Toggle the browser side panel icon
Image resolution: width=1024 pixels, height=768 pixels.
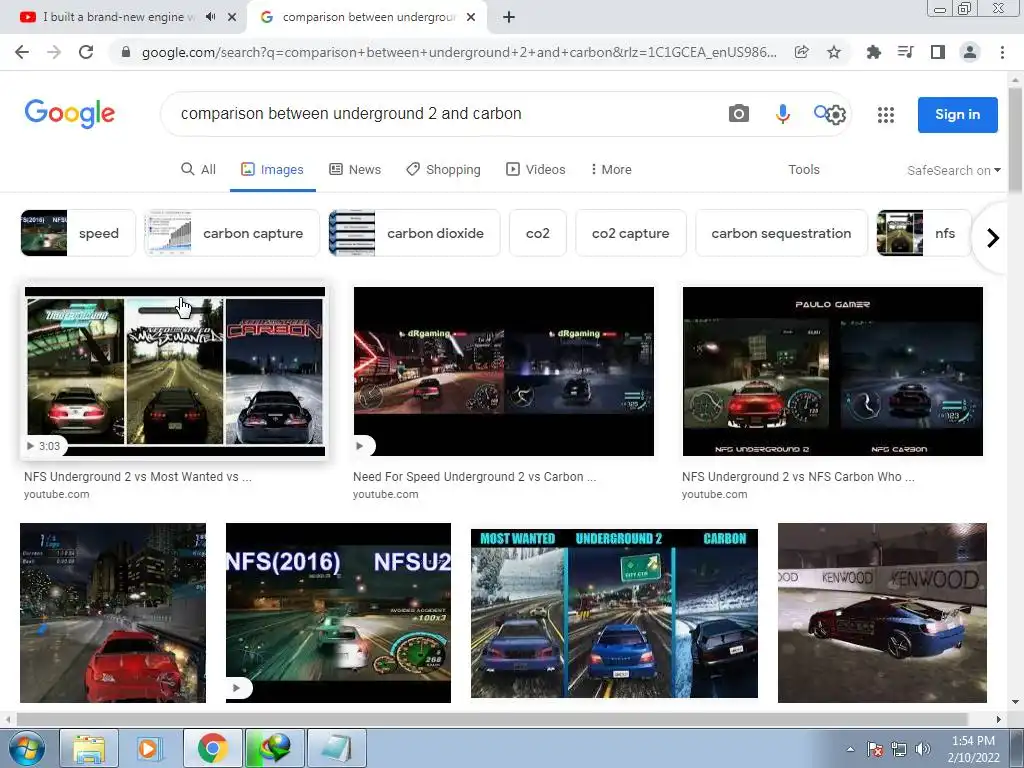coord(938,52)
